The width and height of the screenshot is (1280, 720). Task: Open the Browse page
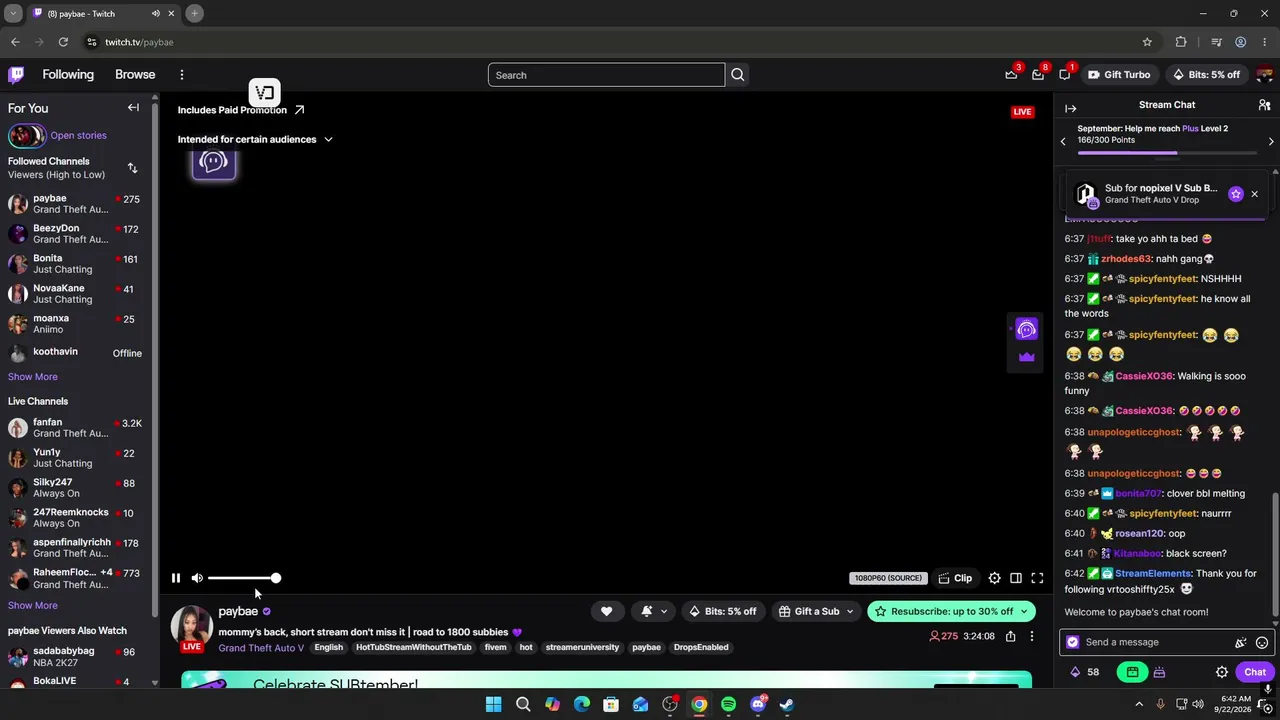[x=135, y=75]
